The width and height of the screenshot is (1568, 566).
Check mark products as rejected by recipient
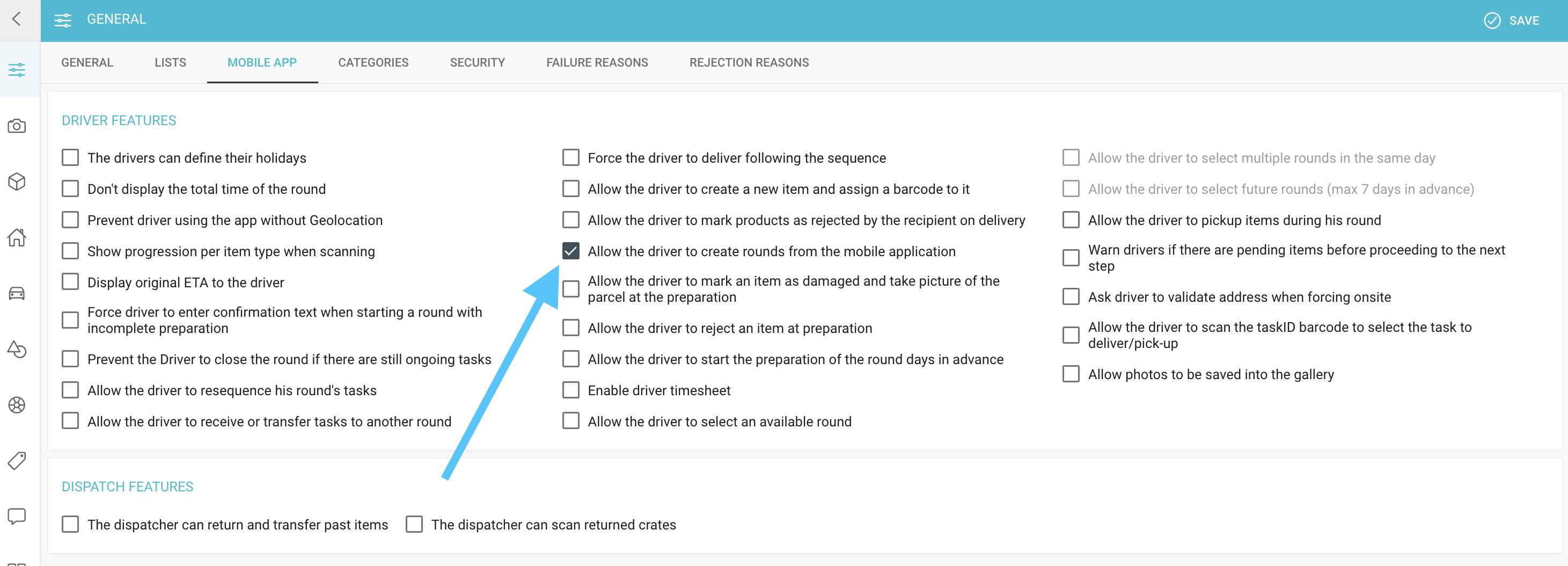coord(571,220)
